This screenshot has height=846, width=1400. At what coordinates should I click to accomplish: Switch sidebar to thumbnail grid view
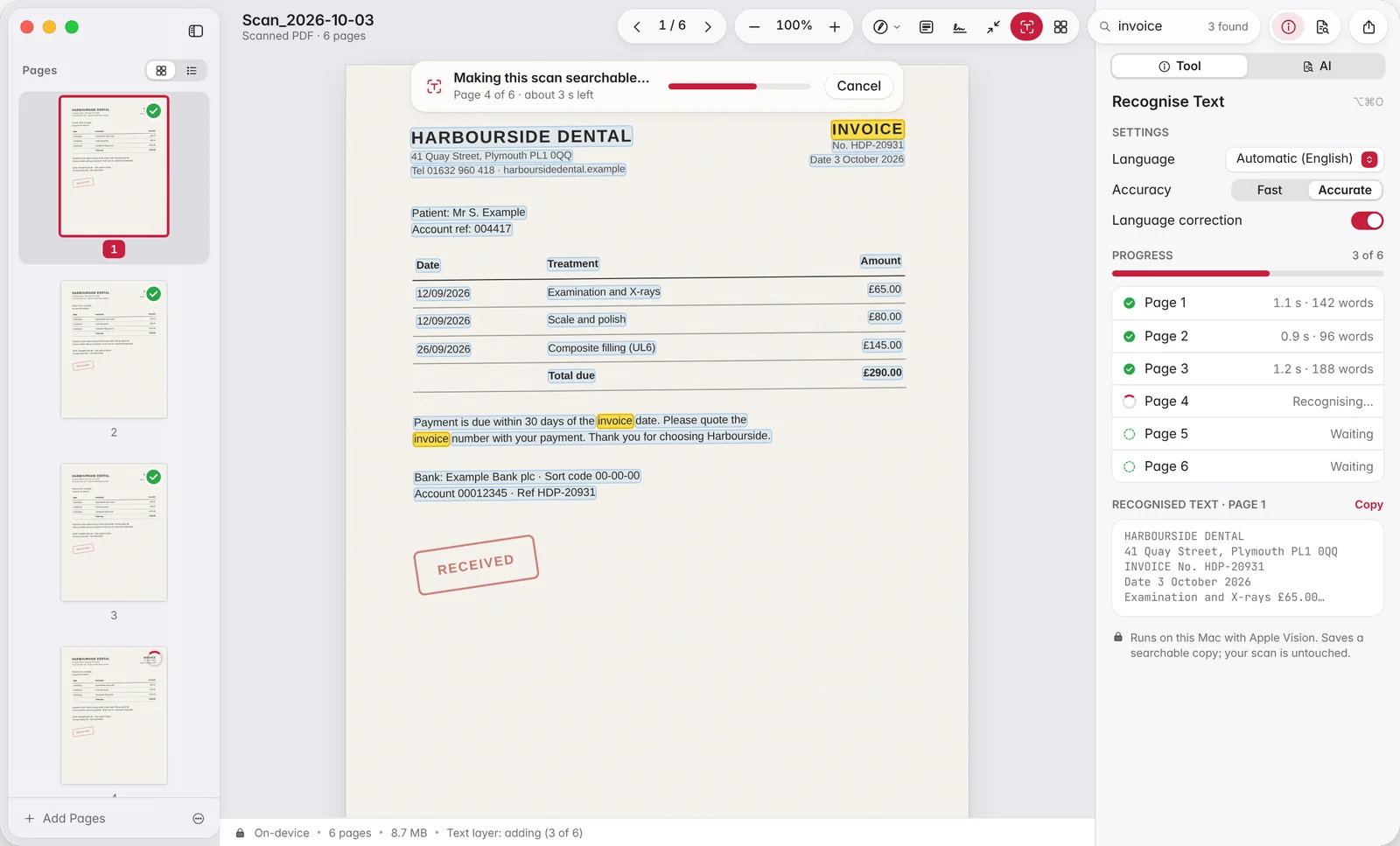click(x=161, y=71)
